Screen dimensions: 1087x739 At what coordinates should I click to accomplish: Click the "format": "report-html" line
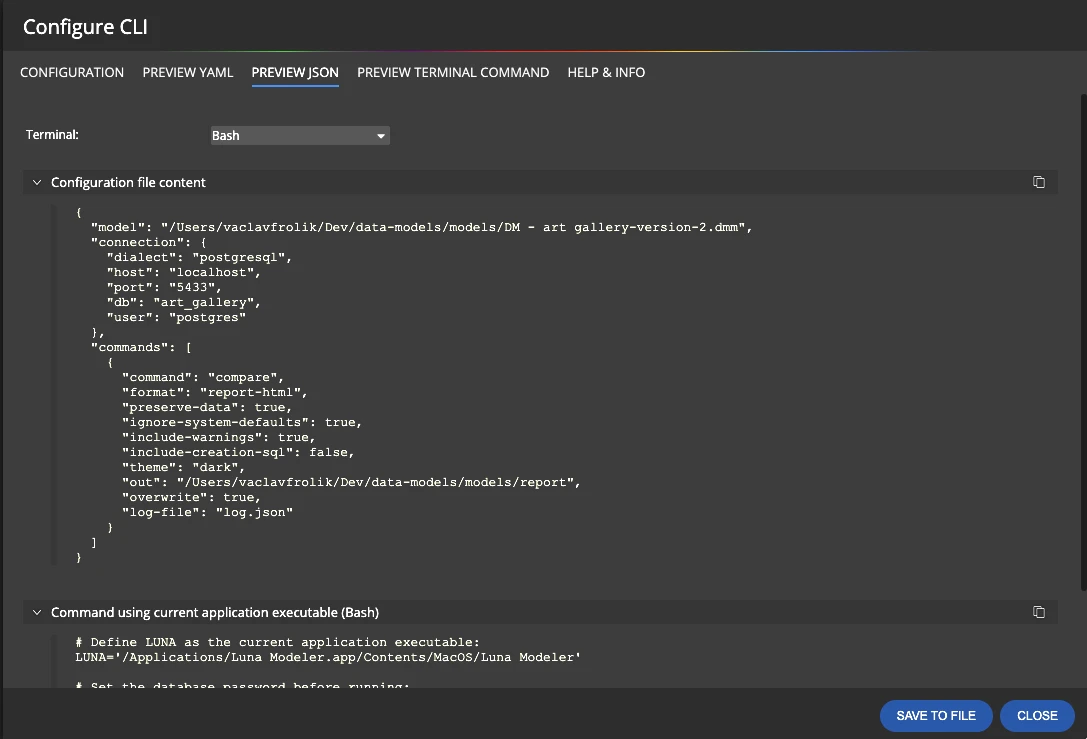[x=215, y=392]
